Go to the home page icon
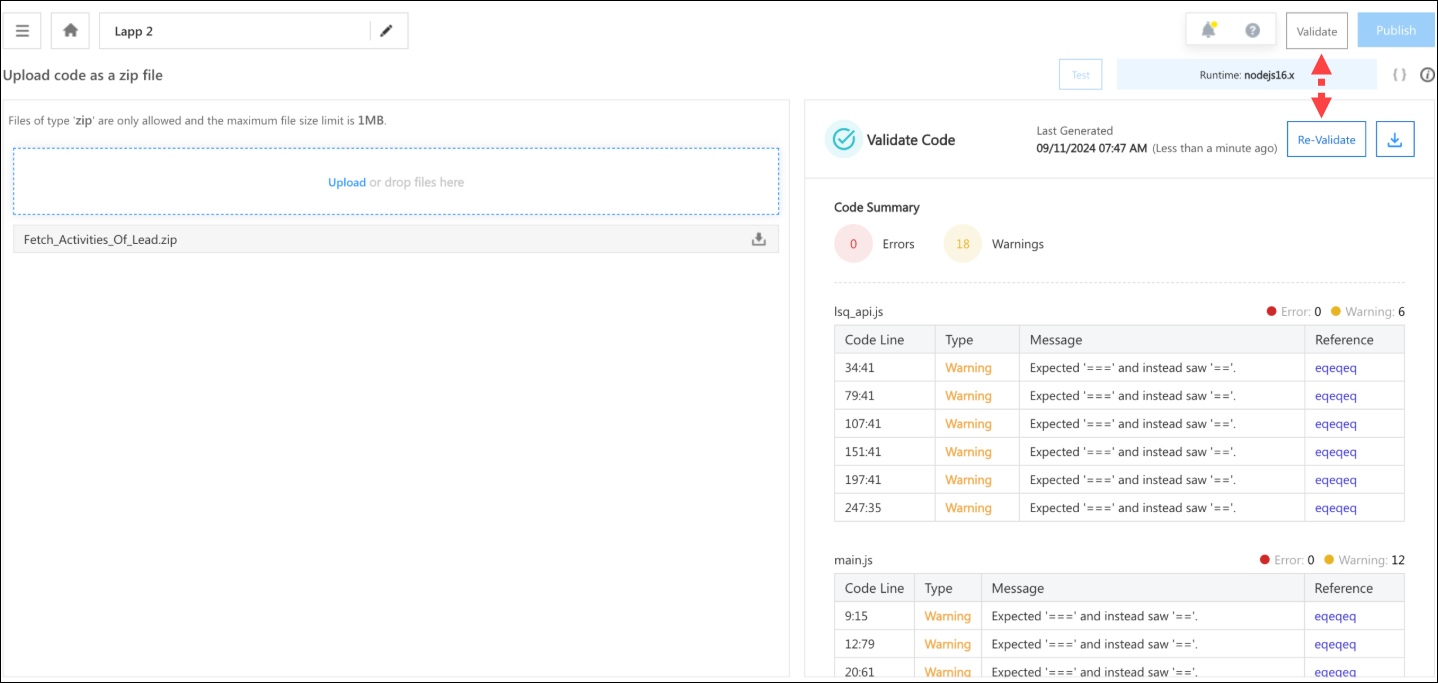Image resolution: width=1438 pixels, height=683 pixels. click(x=70, y=31)
